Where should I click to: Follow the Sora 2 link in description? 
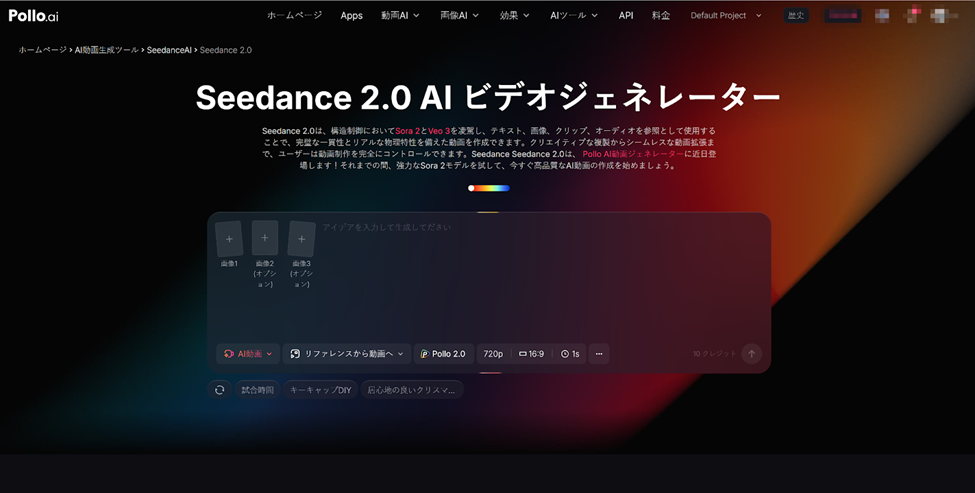(408, 131)
